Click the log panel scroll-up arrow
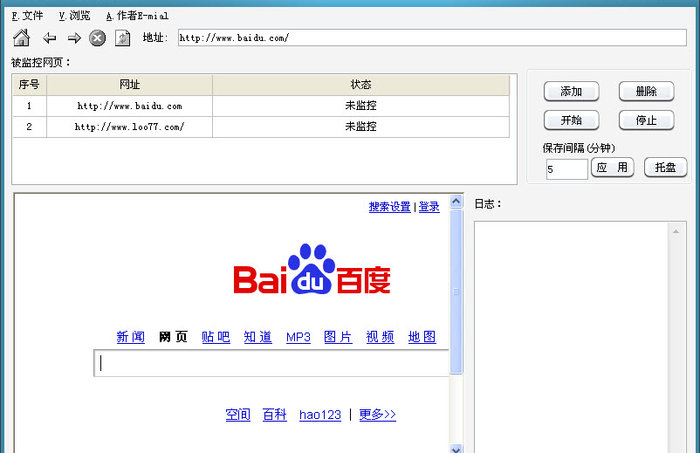 676,231
